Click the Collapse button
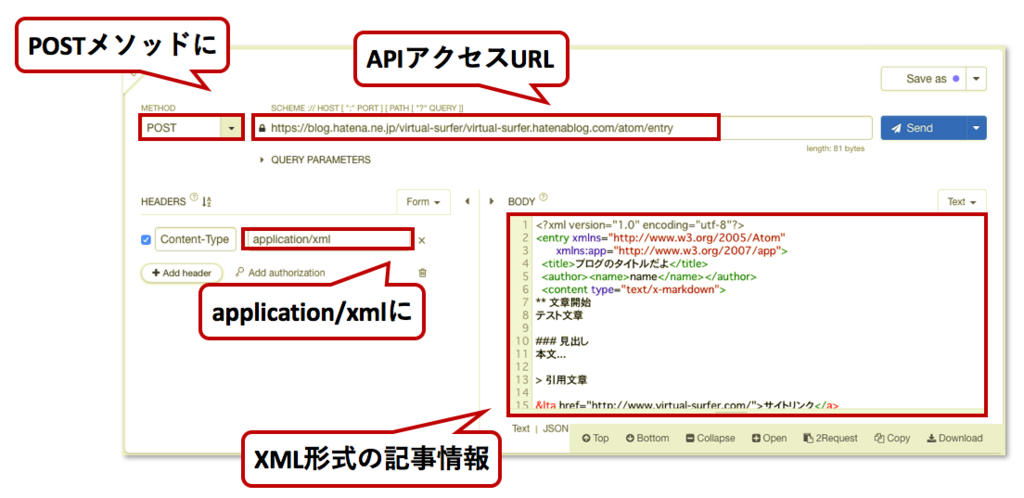The height and width of the screenshot is (498, 1024). 710,438
